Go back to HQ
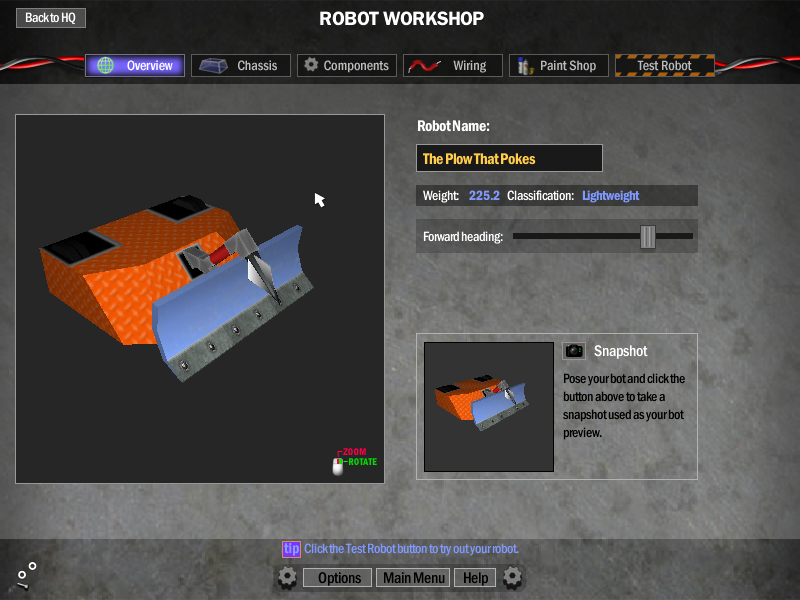This screenshot has height=600, width=800. 51,18
